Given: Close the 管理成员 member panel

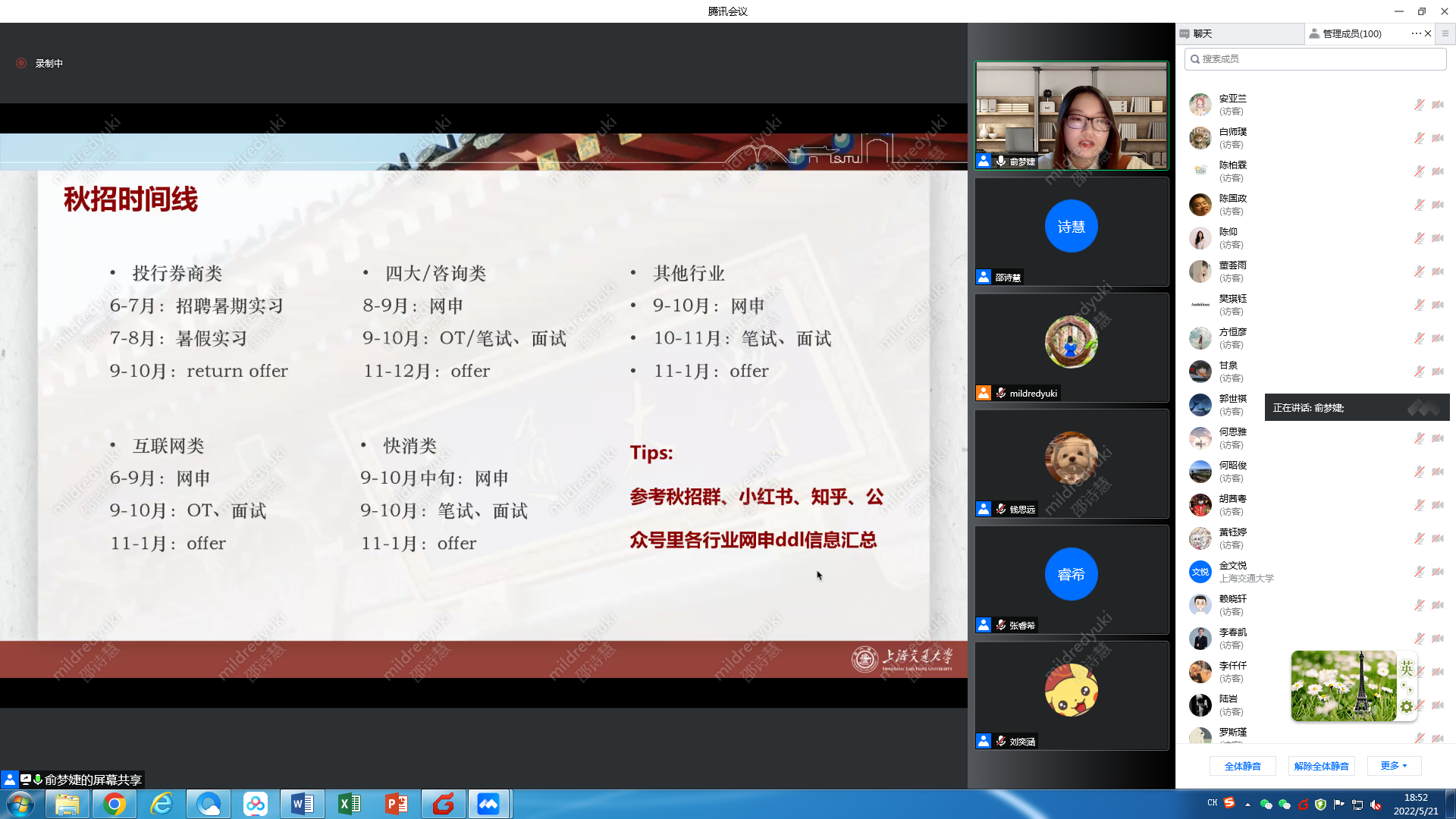Looking at the screenshot, I should (x=1428, y=33).
